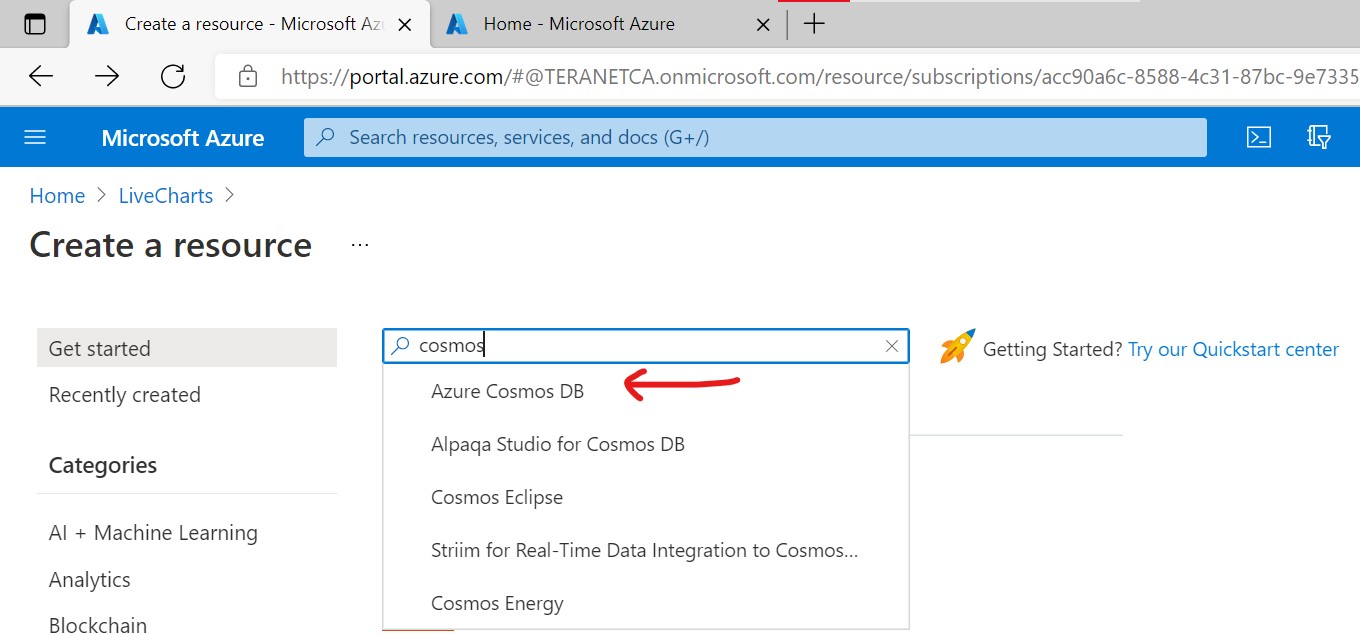Screen dimensions: 1360x634
Task: Choose Alpaqa Studio for Cosmos DB suggestion
Action: [x=557, y=444]
